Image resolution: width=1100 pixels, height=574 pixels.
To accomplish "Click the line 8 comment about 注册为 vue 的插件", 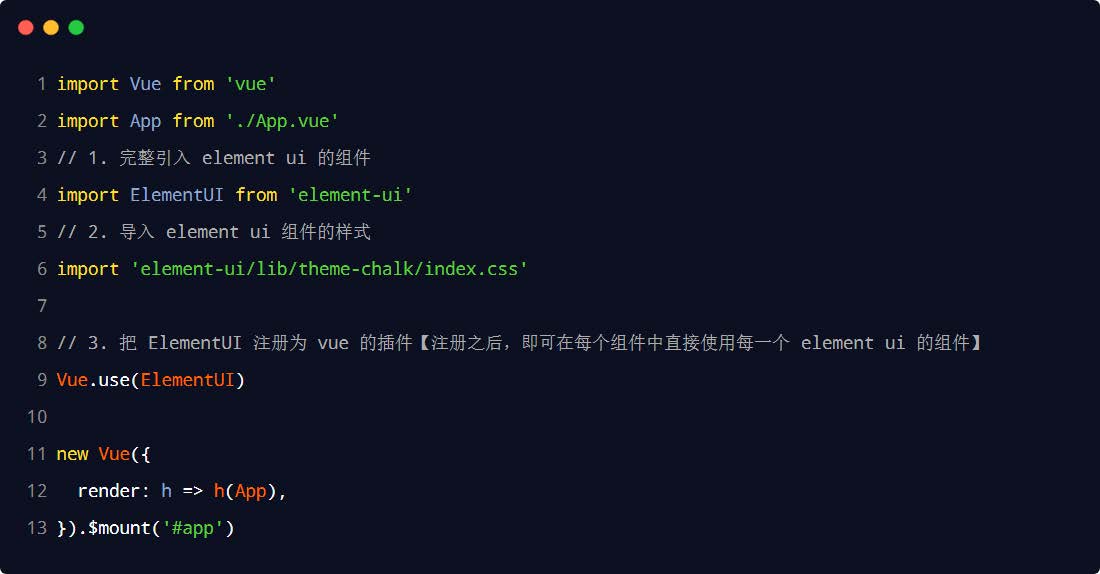I will pyautogui.click(x=519, y=343).
